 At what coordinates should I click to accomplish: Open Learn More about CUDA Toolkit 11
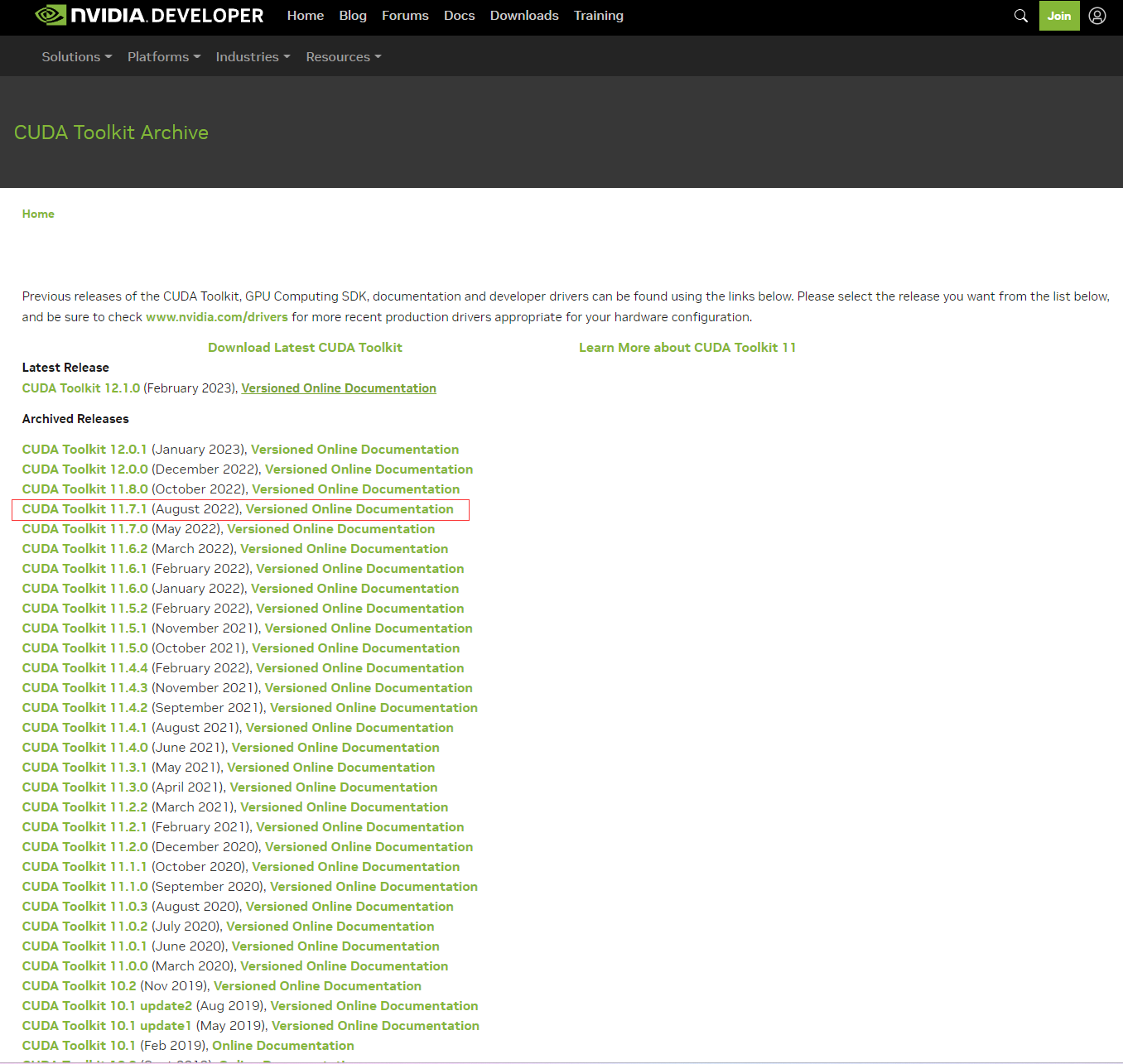[687, 348]
